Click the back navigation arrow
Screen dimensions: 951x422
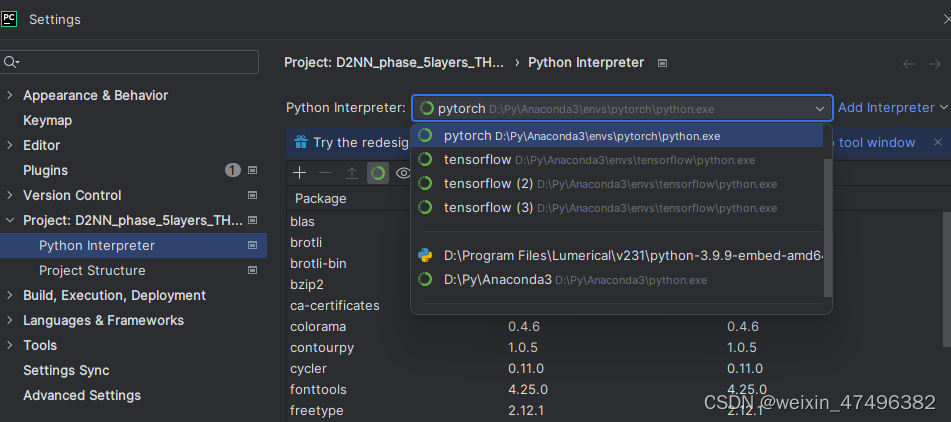coord(908,63)
